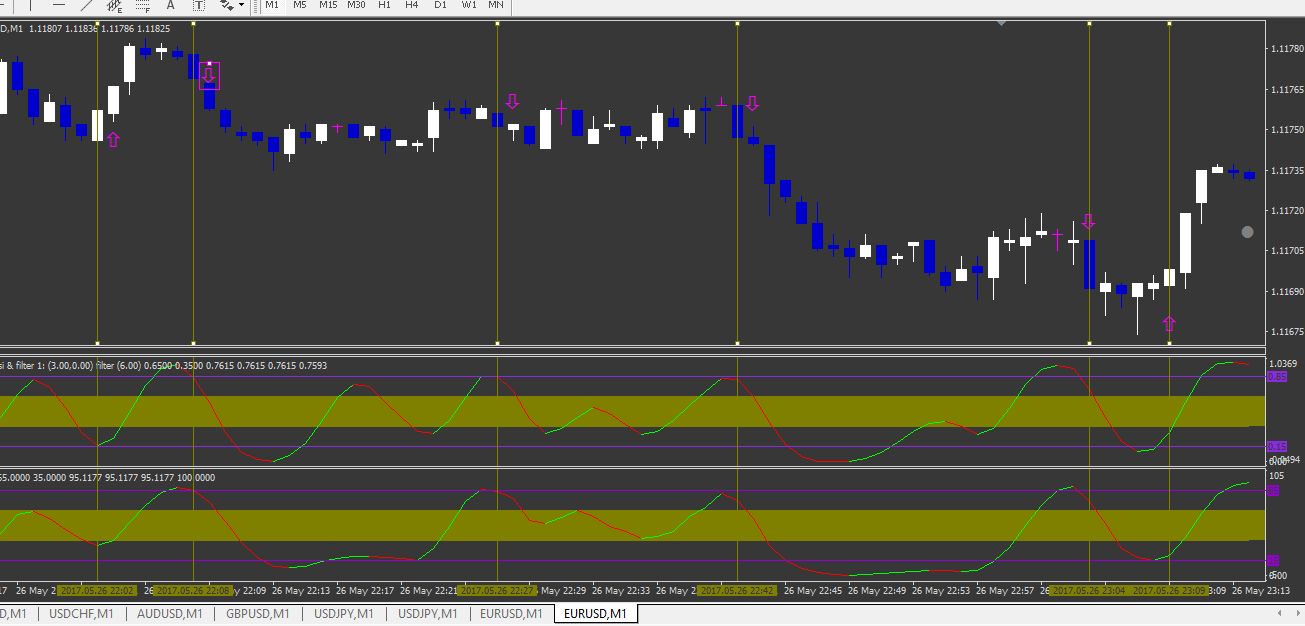This screenshot has height=626, width=1305.
Task: Set chart timeframe to D1
Action: pos(440,5)
